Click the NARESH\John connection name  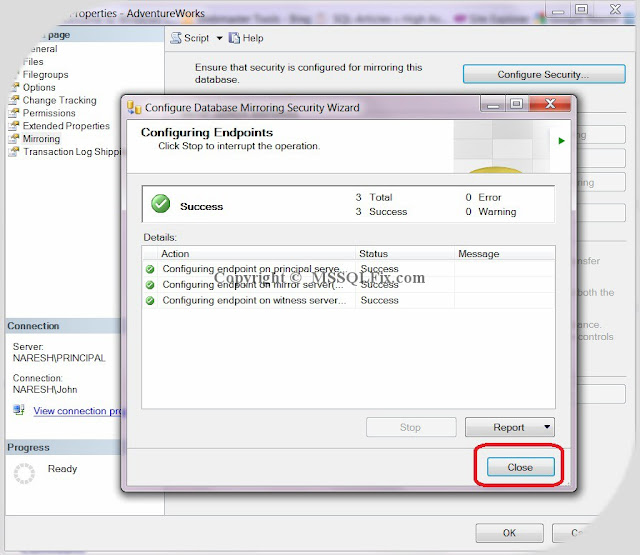[x=45, y=389]
